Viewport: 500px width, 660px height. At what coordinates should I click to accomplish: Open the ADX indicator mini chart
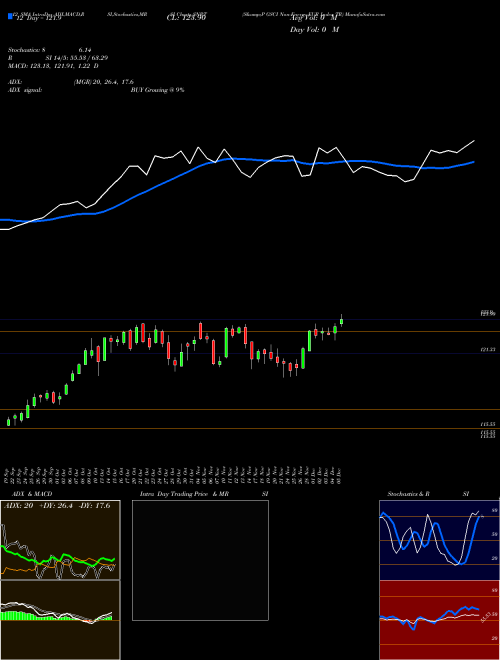tap(60, 540)
